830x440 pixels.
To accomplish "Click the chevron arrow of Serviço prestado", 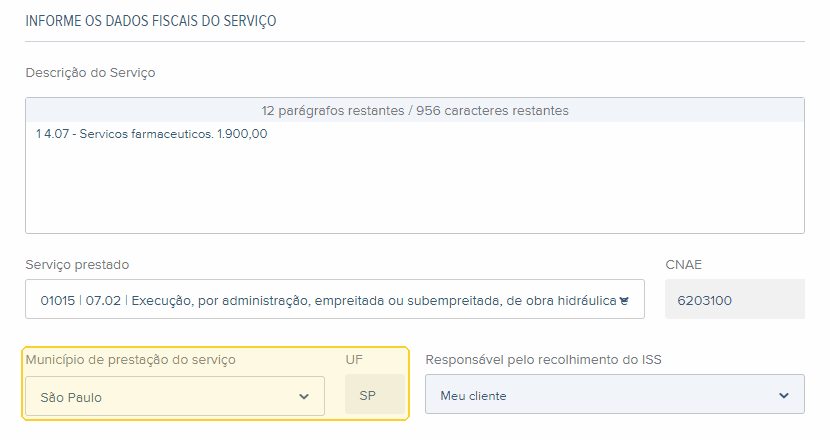I will click(x=624, y=301).
